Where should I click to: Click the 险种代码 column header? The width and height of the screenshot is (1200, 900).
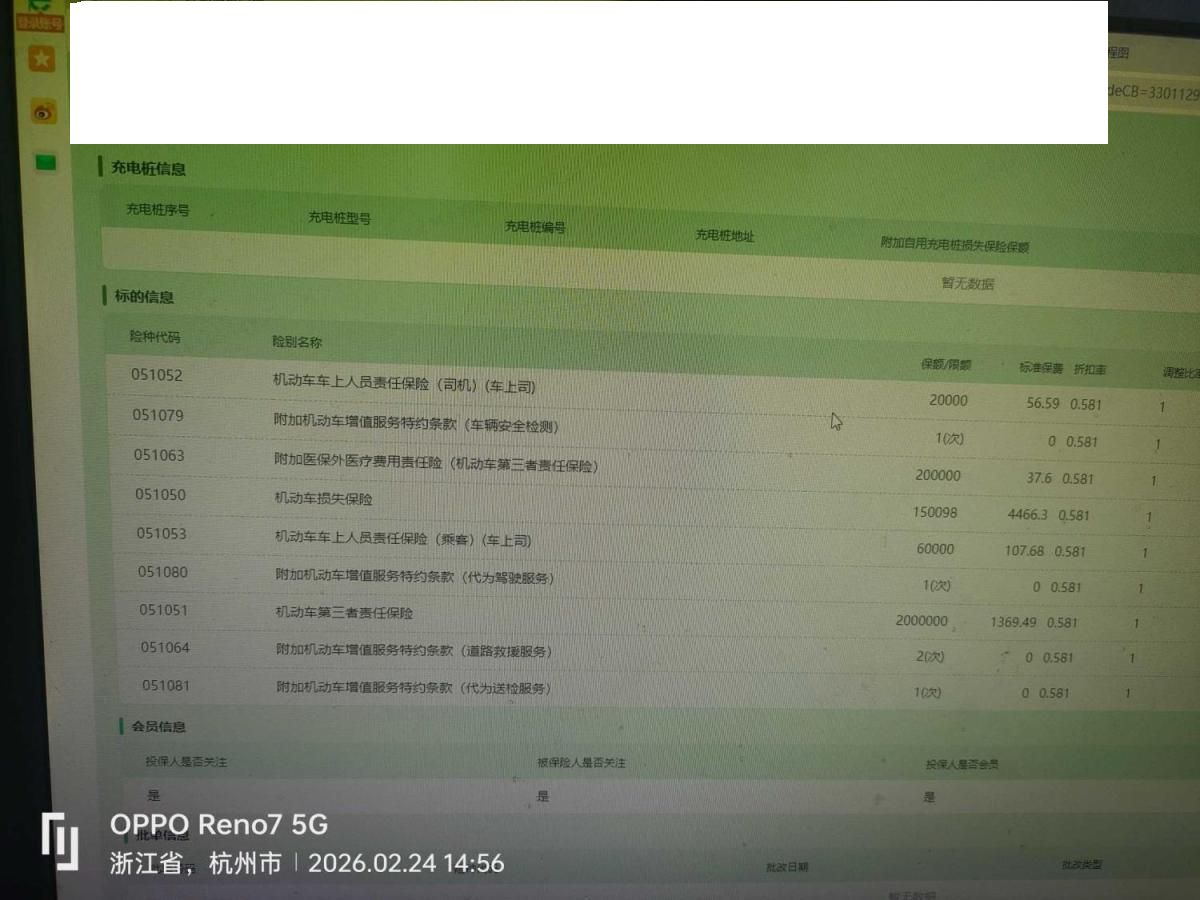(155, 337)
